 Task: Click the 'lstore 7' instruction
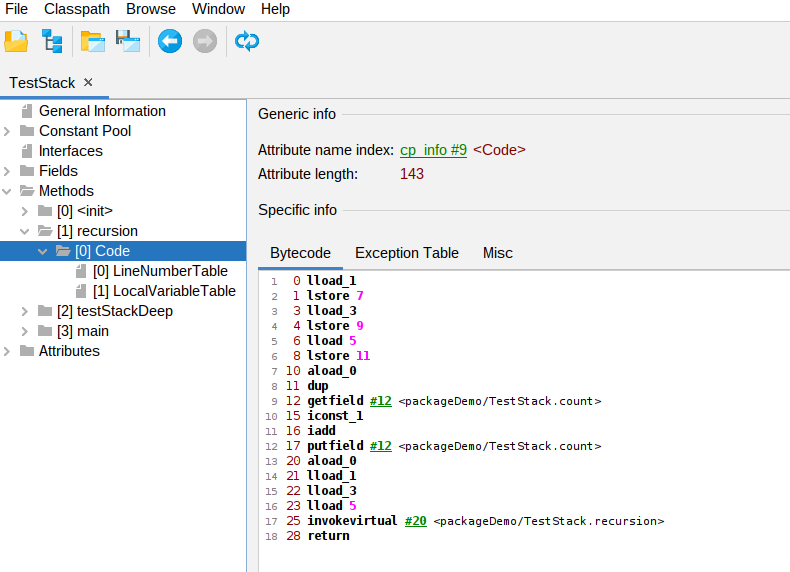(335, 296)
